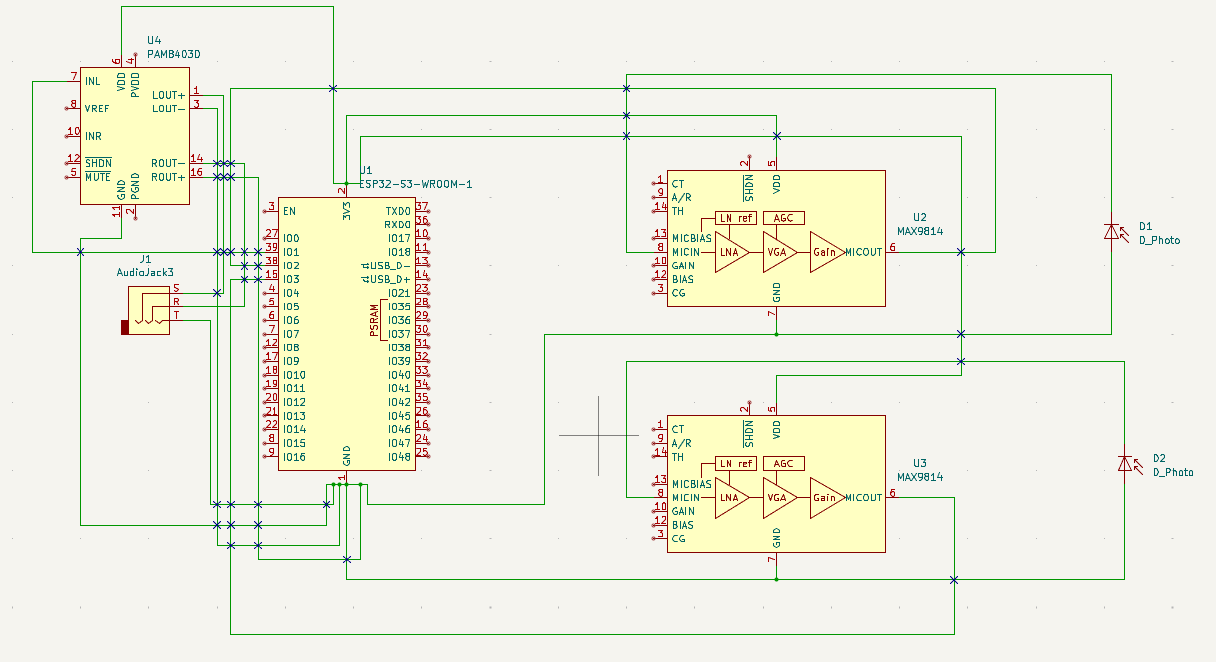This screenshot has width=1216, height=662.
Task: Click the LNA amplifier triangle in U2
Action: (x=731, y=252)
